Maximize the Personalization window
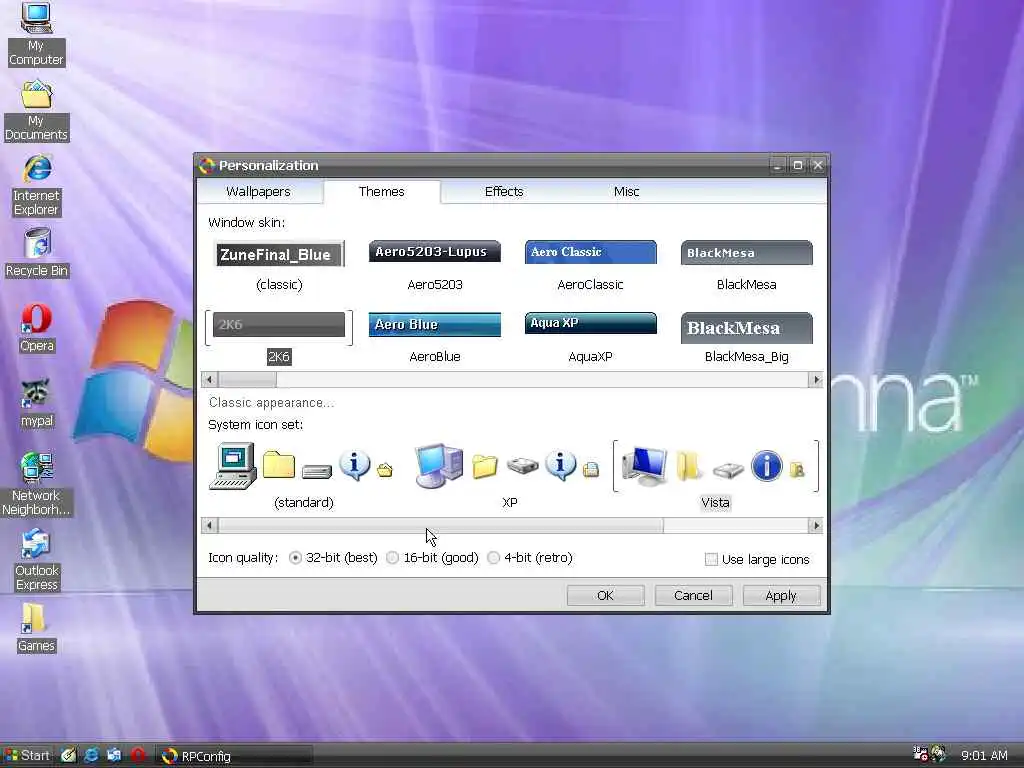This screenshot has width=1024, height=768. click(797, 166)
